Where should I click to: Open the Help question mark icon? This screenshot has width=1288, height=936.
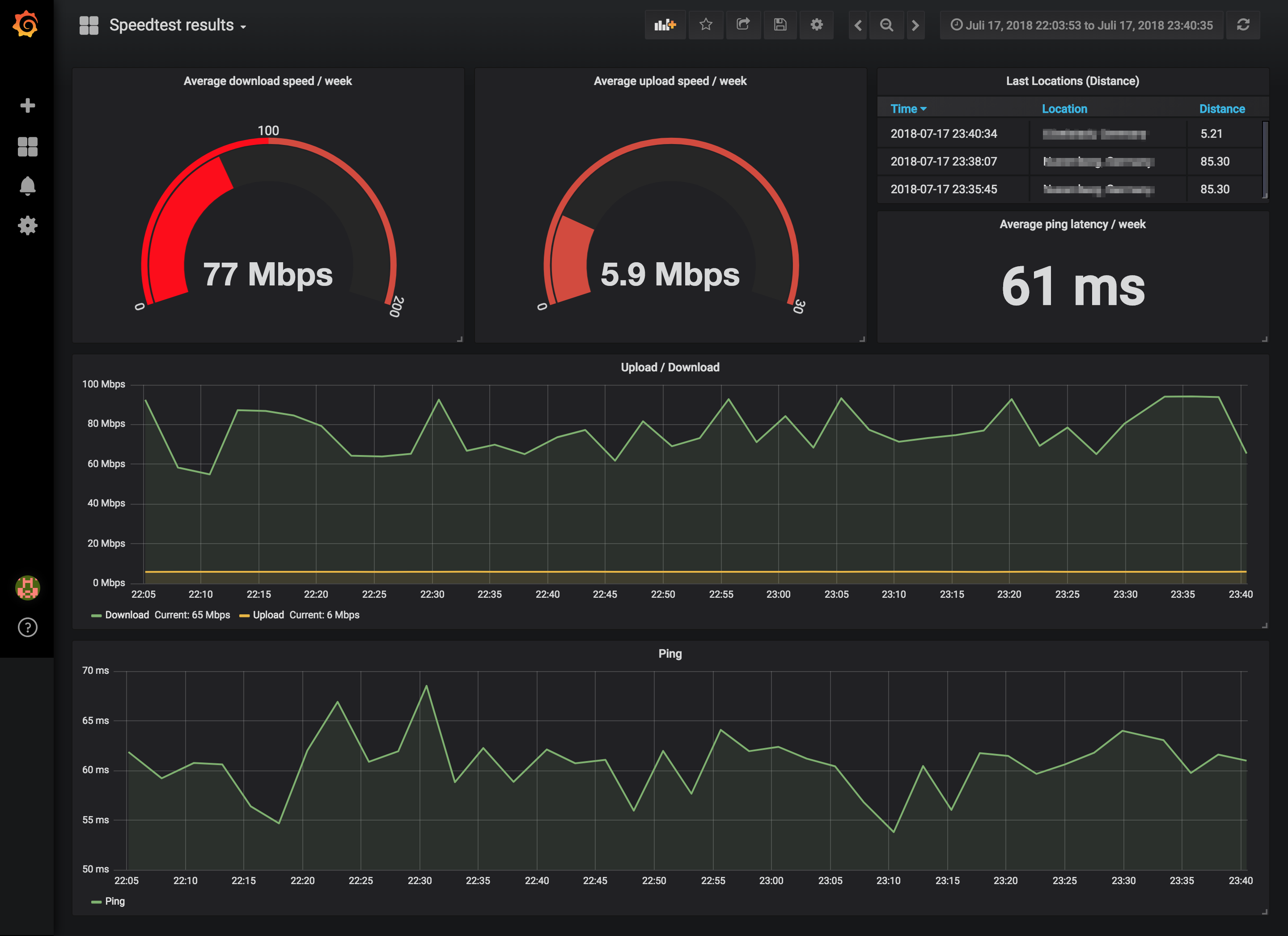27,627
